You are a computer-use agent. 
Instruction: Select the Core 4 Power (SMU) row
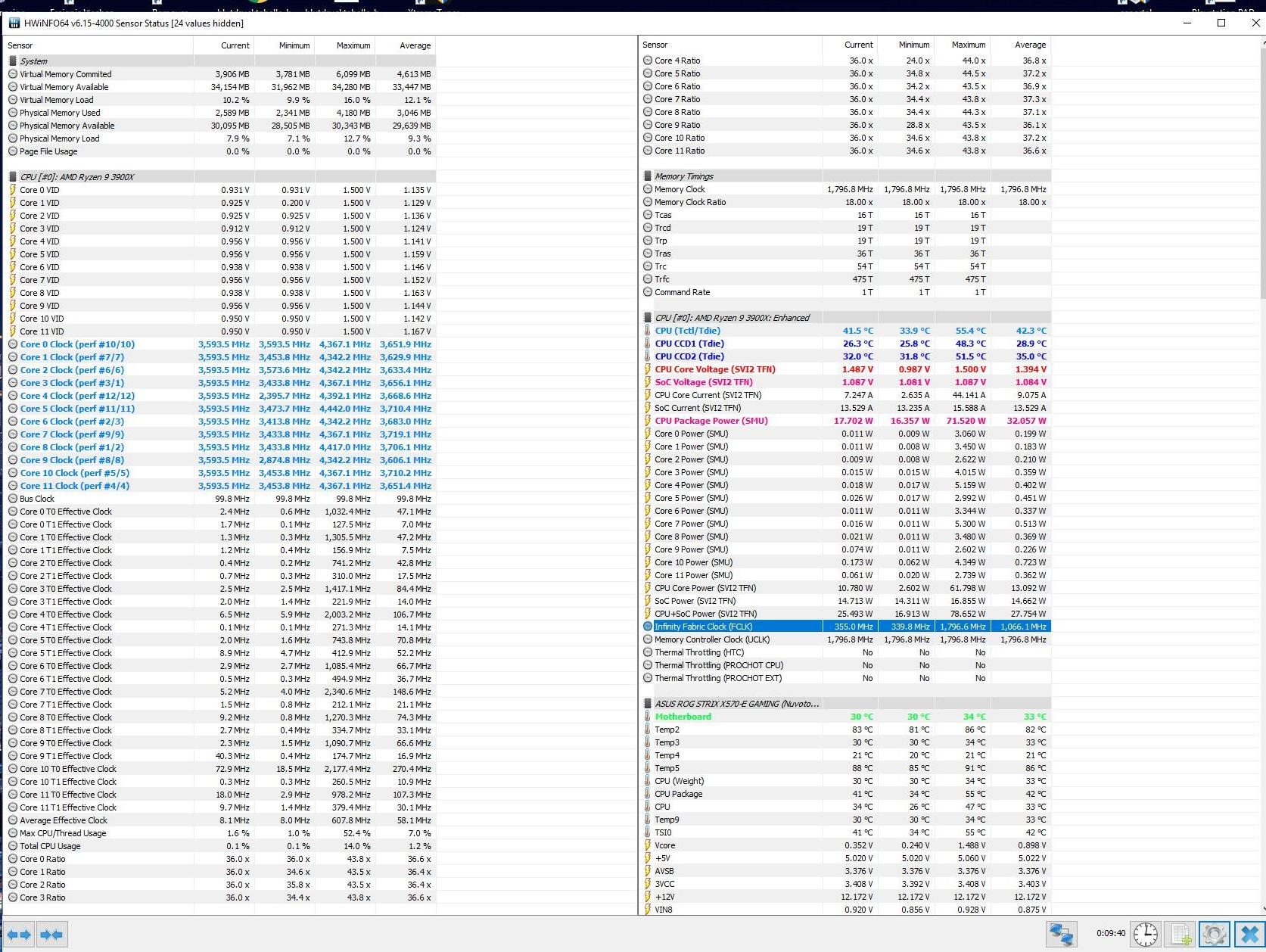pyautogui.click(x=845, y=485)
